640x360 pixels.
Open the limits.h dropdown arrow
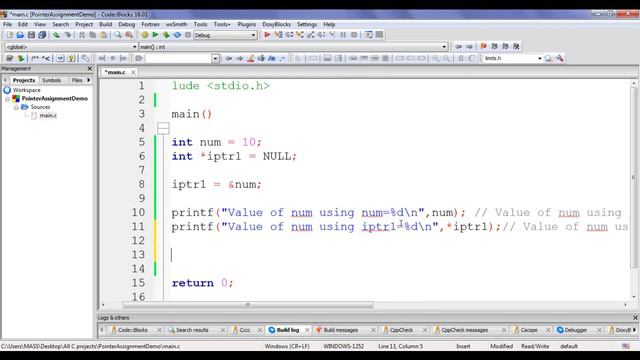coord(540,58)
